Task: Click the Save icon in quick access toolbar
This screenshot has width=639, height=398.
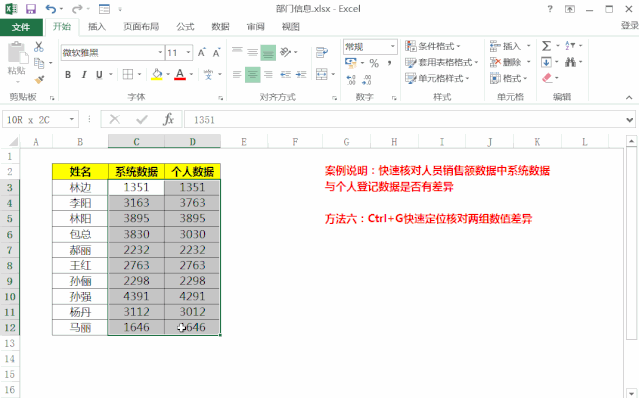Action: coord(31,9)
